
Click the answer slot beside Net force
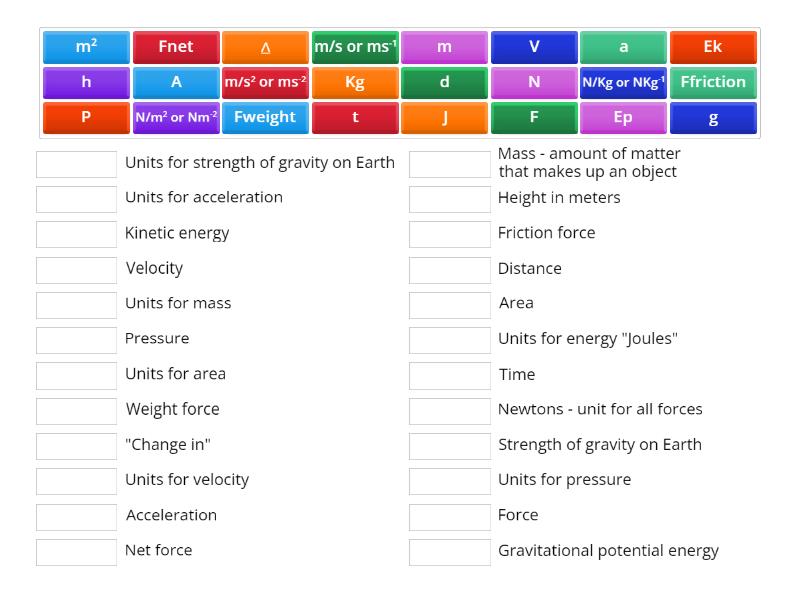75,551
